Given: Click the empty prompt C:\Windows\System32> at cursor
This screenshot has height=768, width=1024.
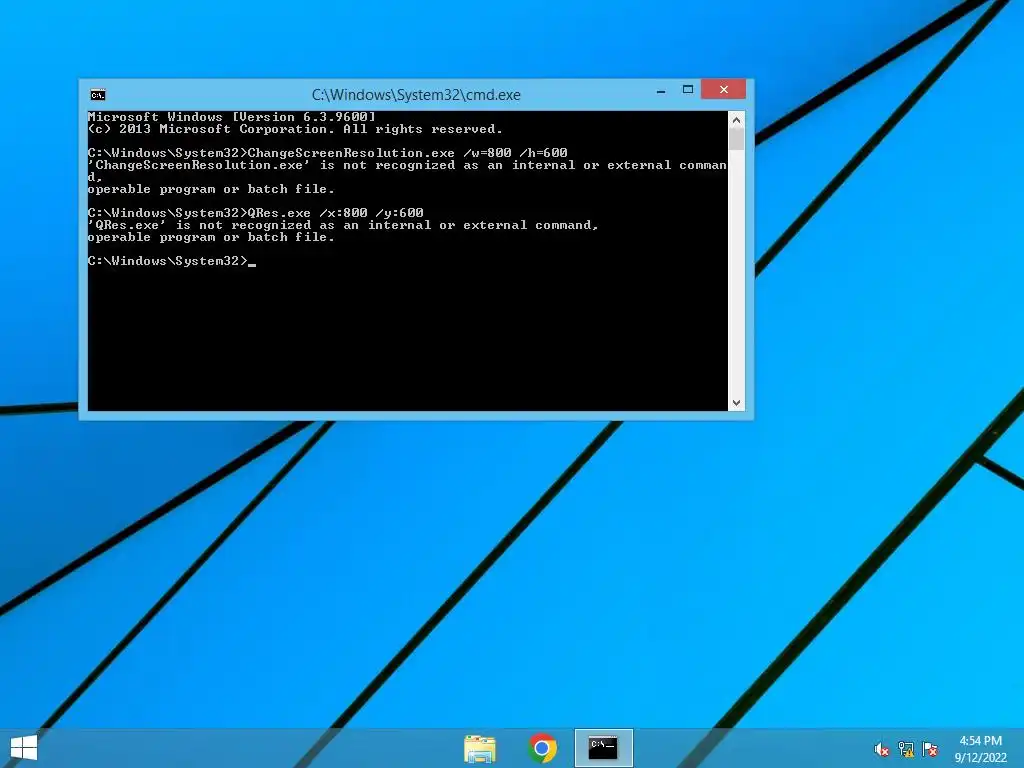Looking at the screenshot, I should 171,261.
